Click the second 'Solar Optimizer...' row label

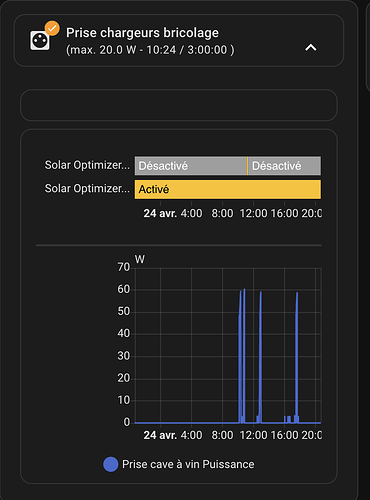pos(87,189)
